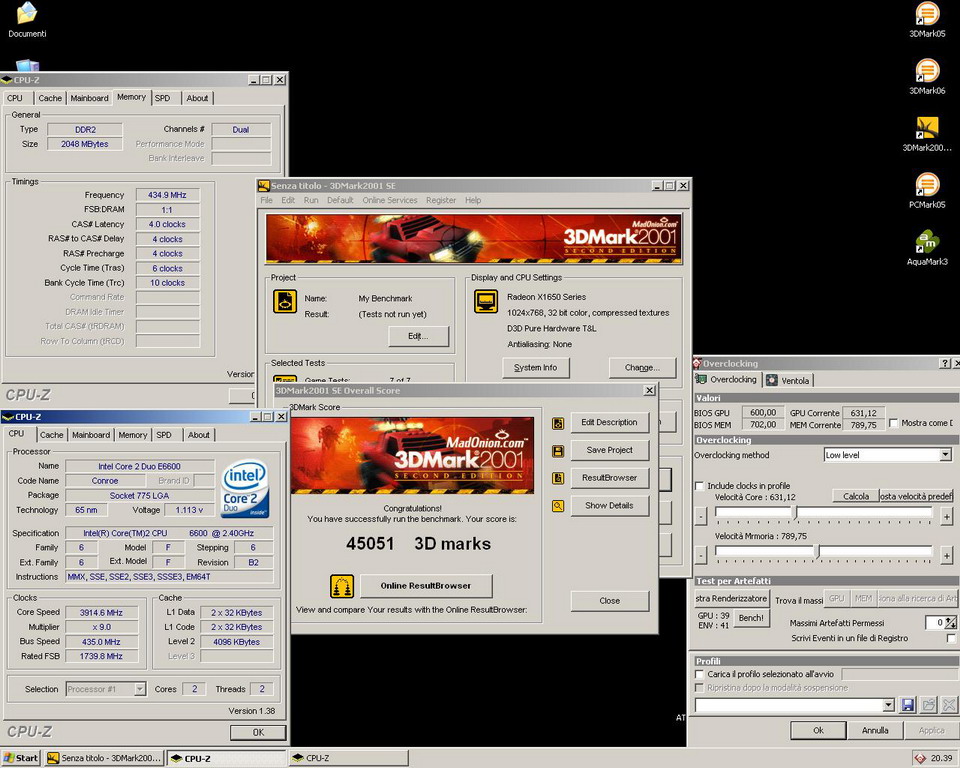The image size is (960, 768).
Task: Click the plus button for Velocità Core
Action: coord(947,517)
